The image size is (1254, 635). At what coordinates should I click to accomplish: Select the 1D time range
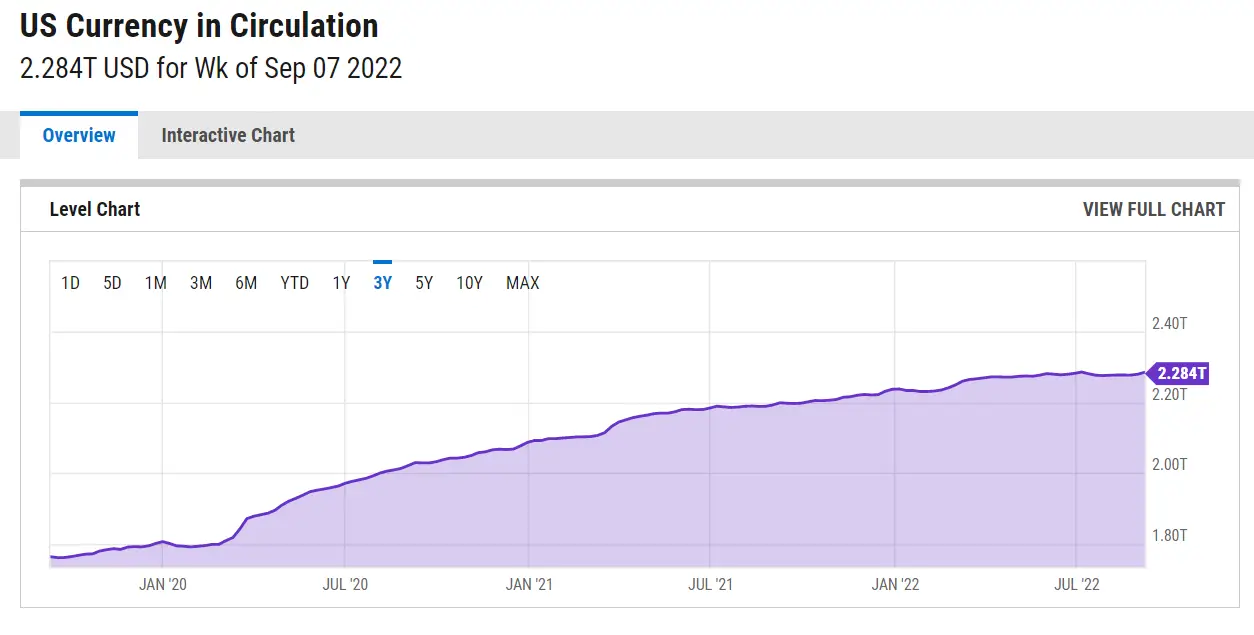point(70,283)
